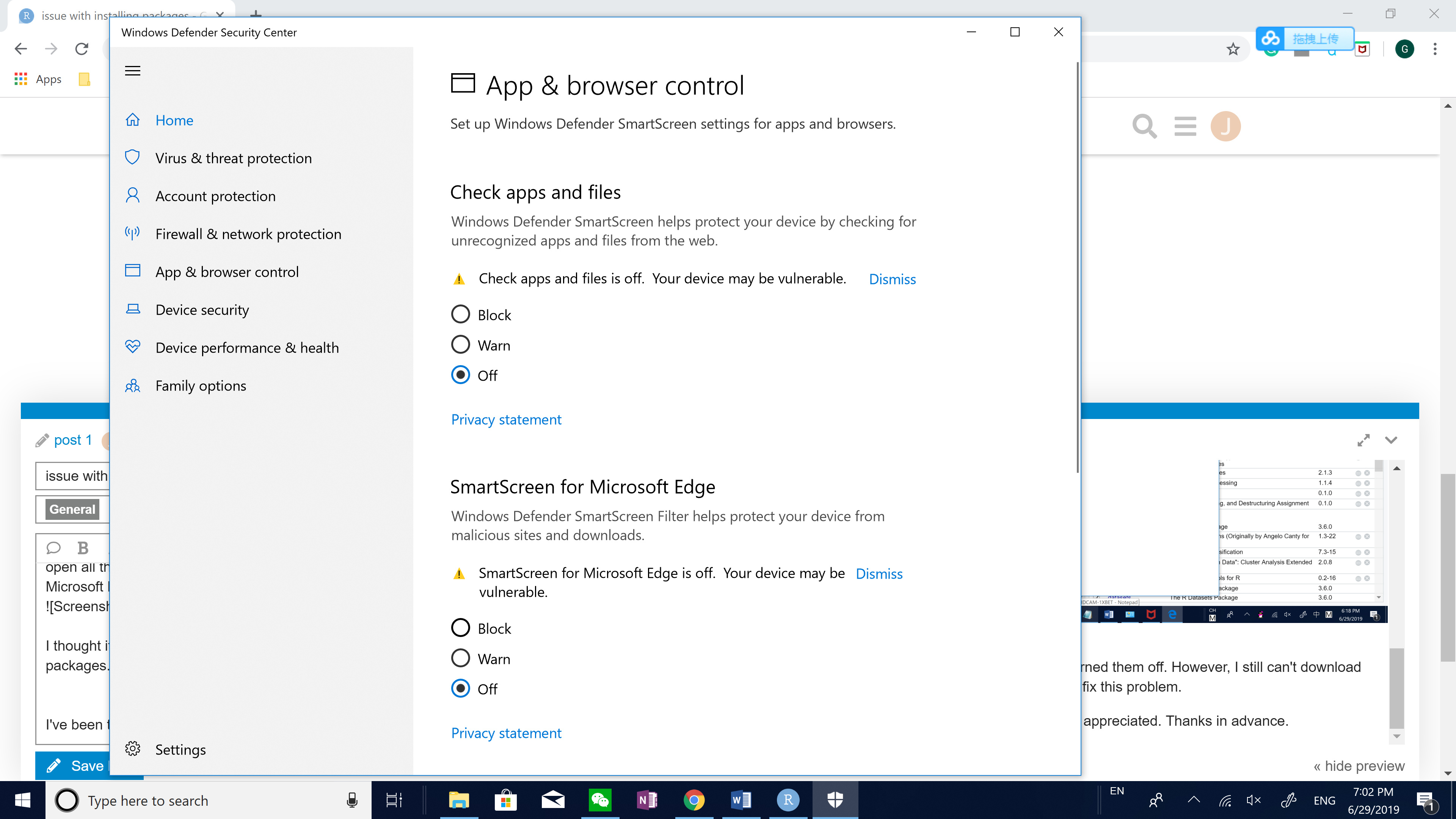Select Off for Check apps and files
1456x819 pixels.
[x=460, y=375]
